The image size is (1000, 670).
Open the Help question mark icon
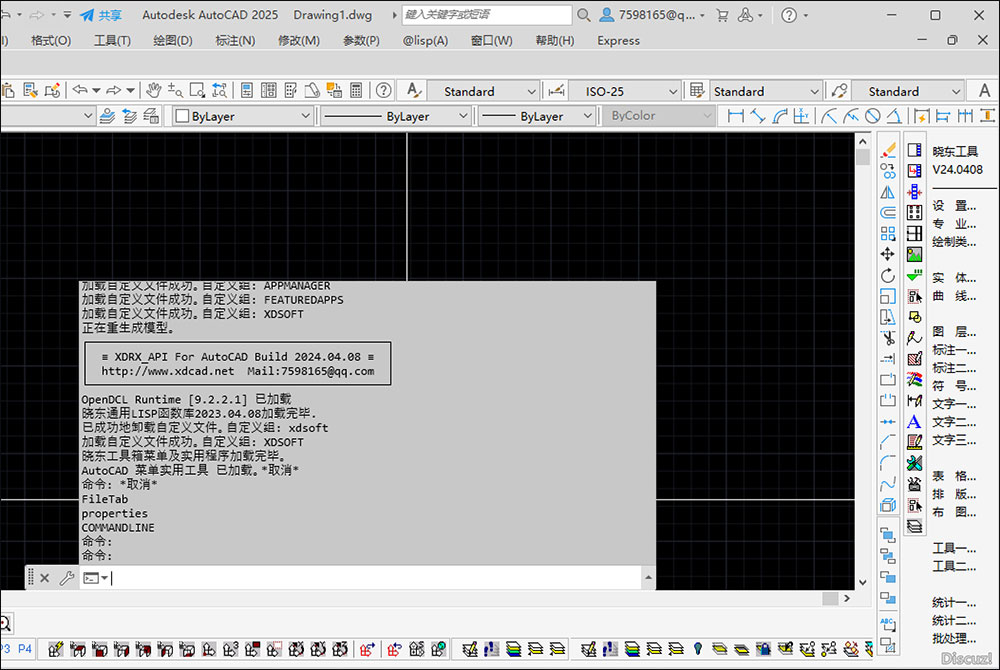383,90
